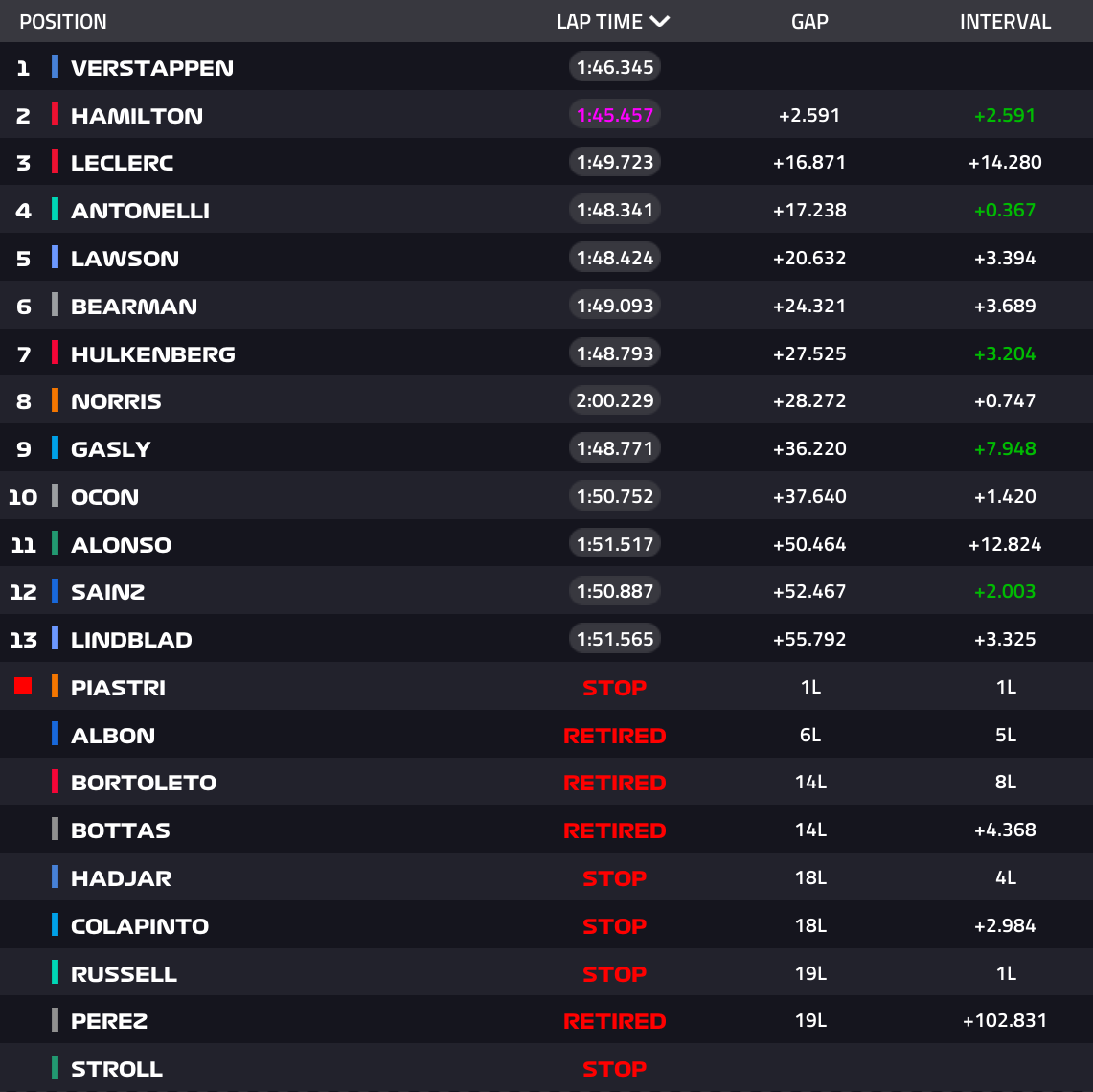The width and height of the screenshot is (1093, 1092).
Task: Click Gasly's green interval +7.948
Action: point(1005,449)
